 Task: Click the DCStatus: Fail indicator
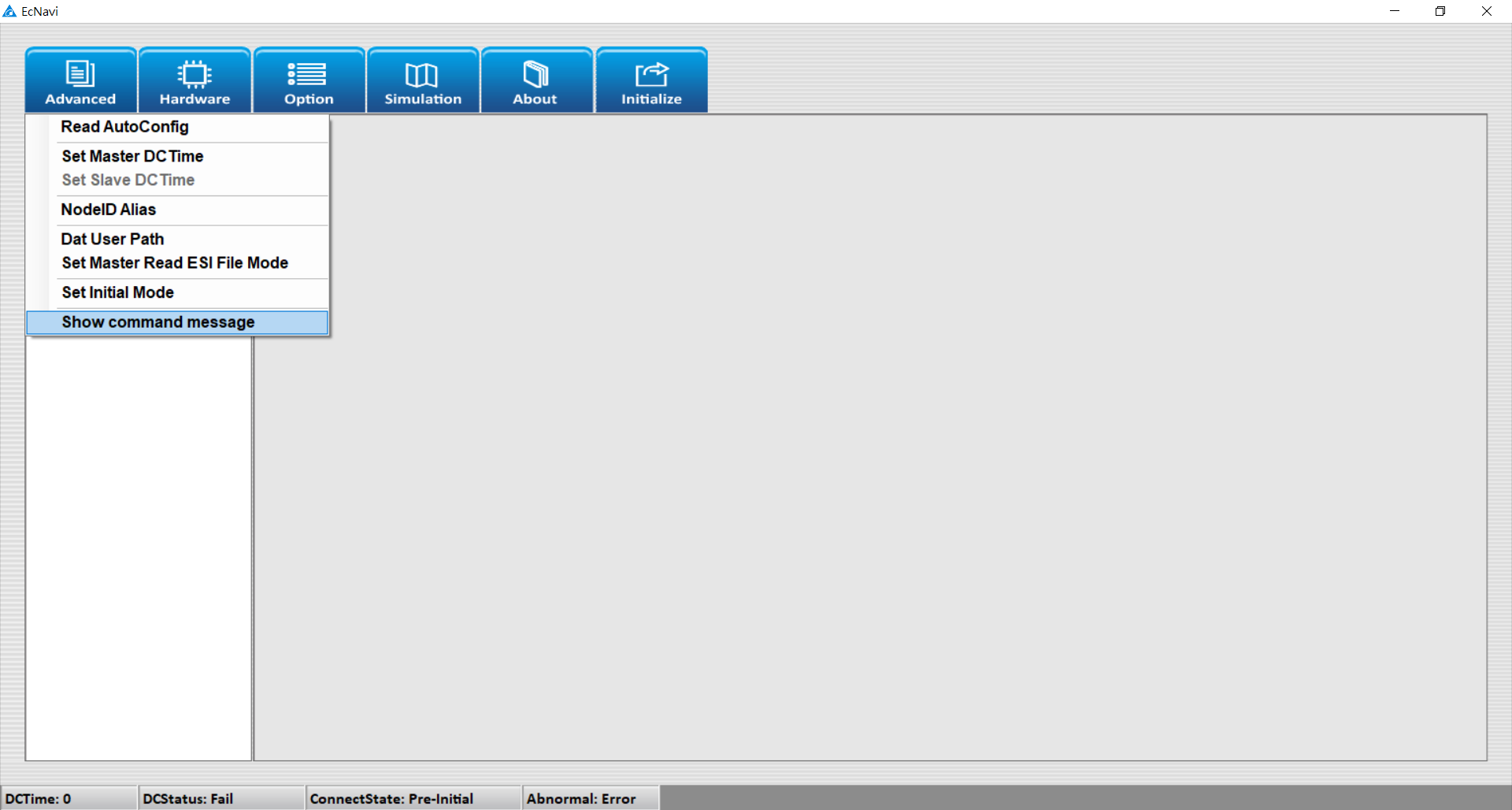220,798
